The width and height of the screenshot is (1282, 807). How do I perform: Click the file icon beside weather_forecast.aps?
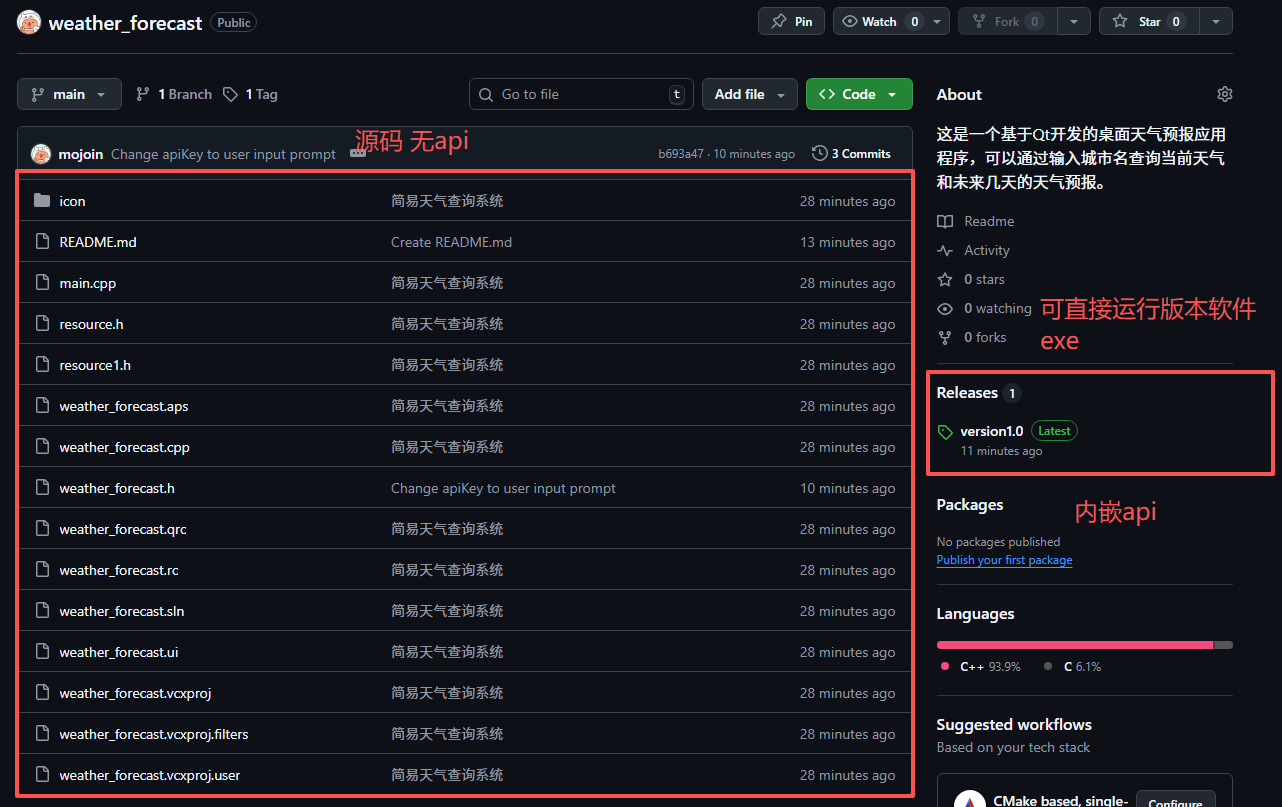[42, 406]
